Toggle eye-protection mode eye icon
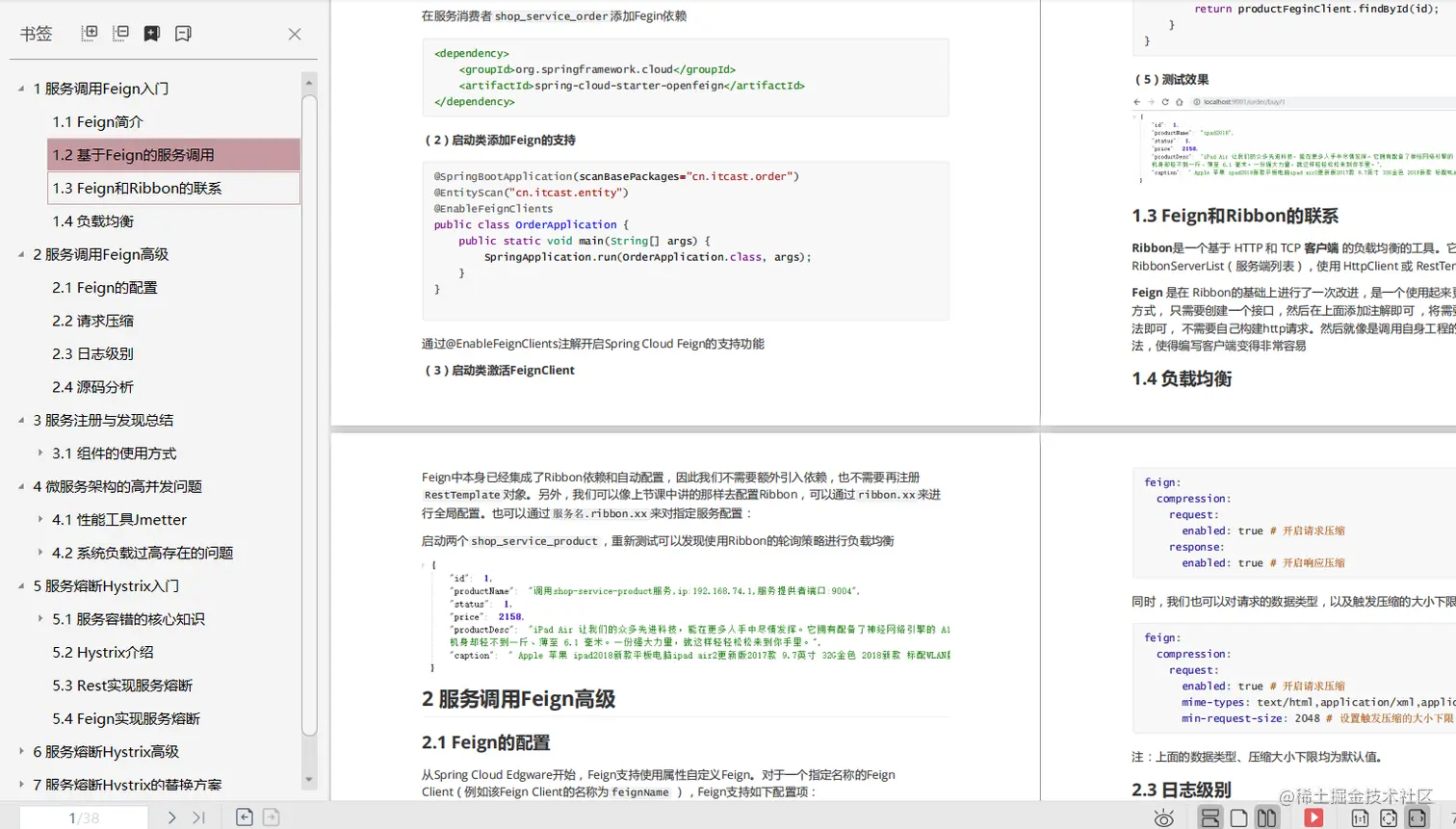 1164,818
